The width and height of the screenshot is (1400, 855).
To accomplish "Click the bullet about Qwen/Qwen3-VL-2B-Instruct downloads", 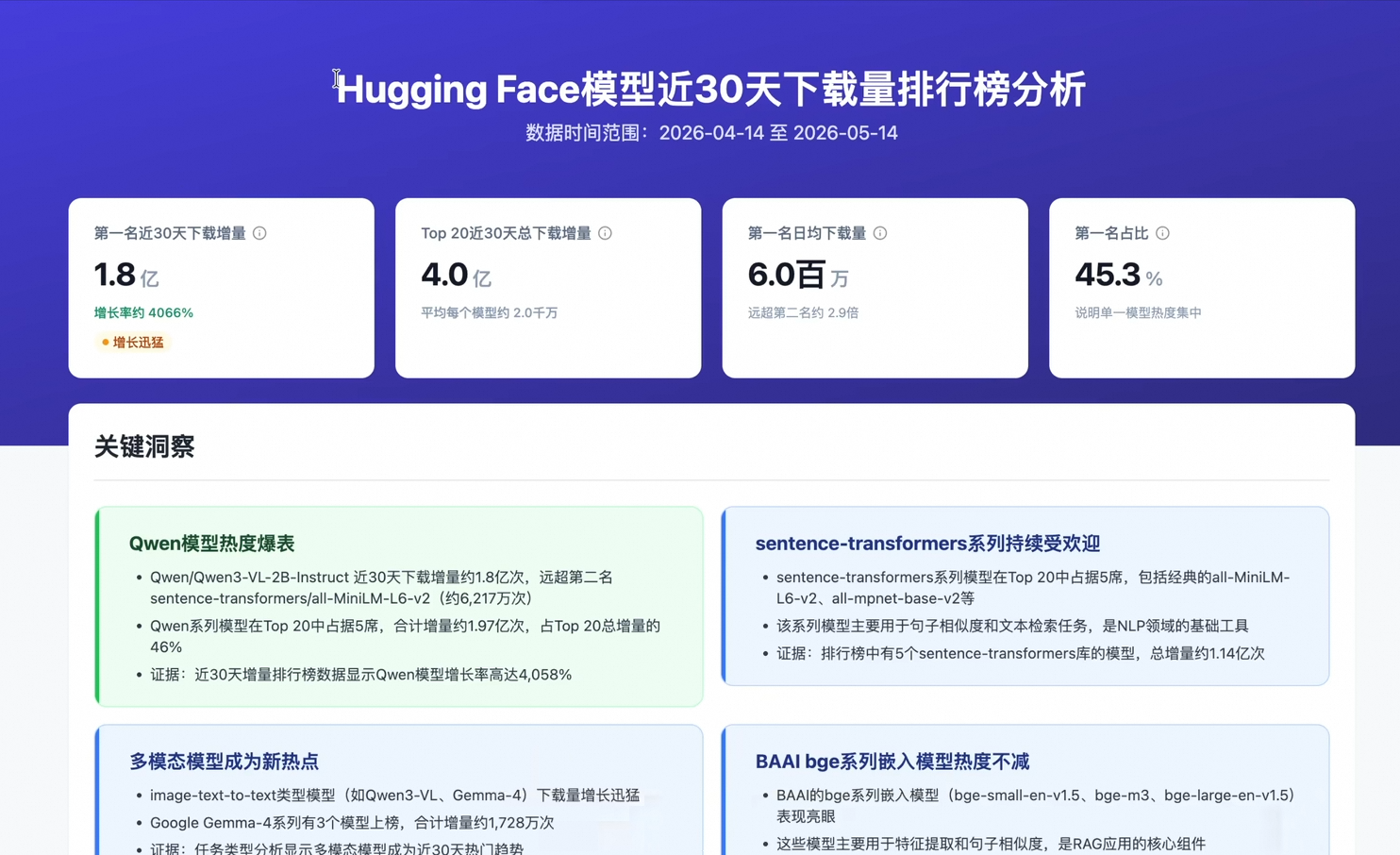I will pos(381,588).
